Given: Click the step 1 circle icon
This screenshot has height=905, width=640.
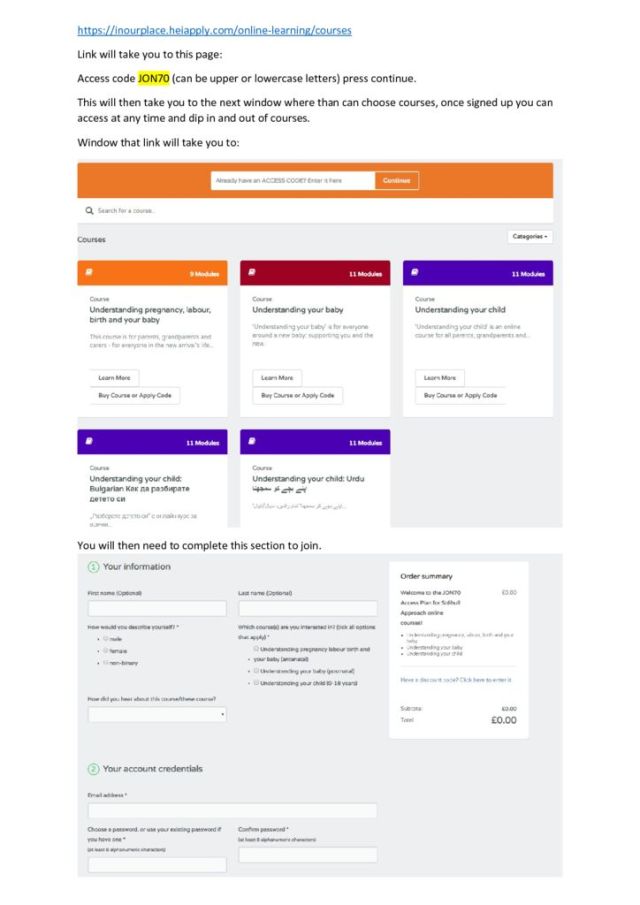Looking at the screenshot, I should click(x=93, y=567).
